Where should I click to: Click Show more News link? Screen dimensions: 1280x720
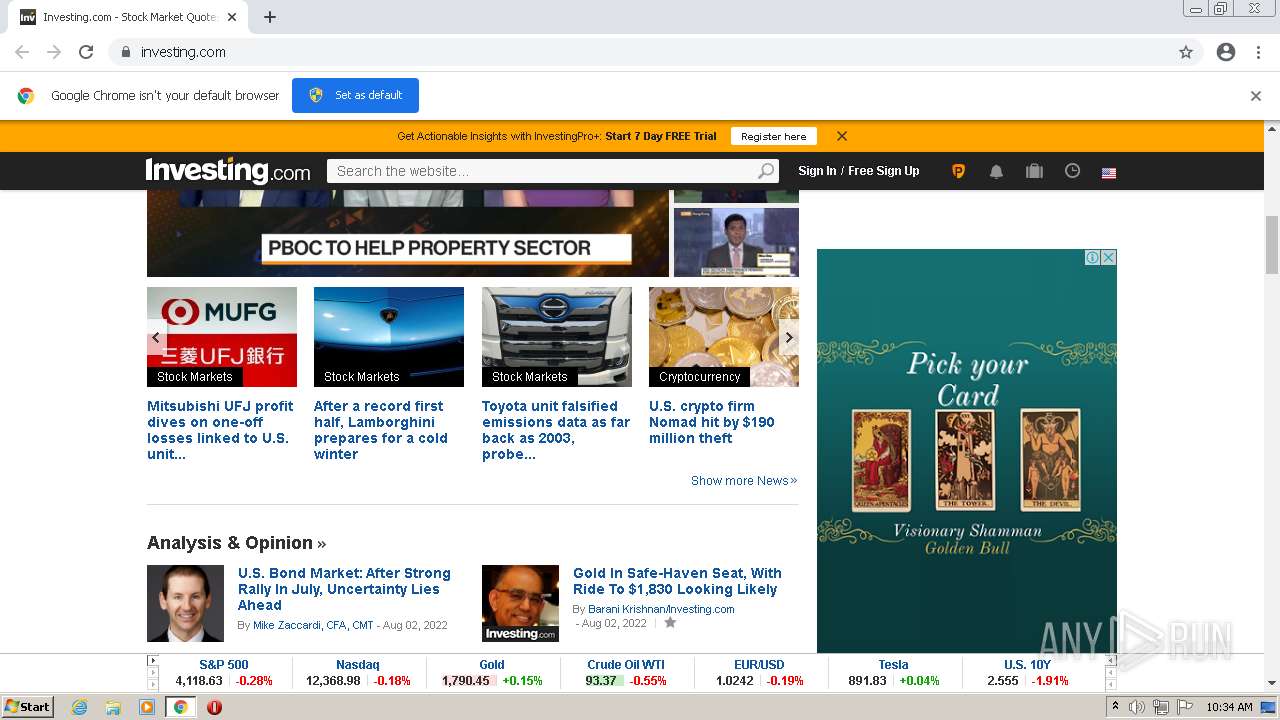click(744, 481)
